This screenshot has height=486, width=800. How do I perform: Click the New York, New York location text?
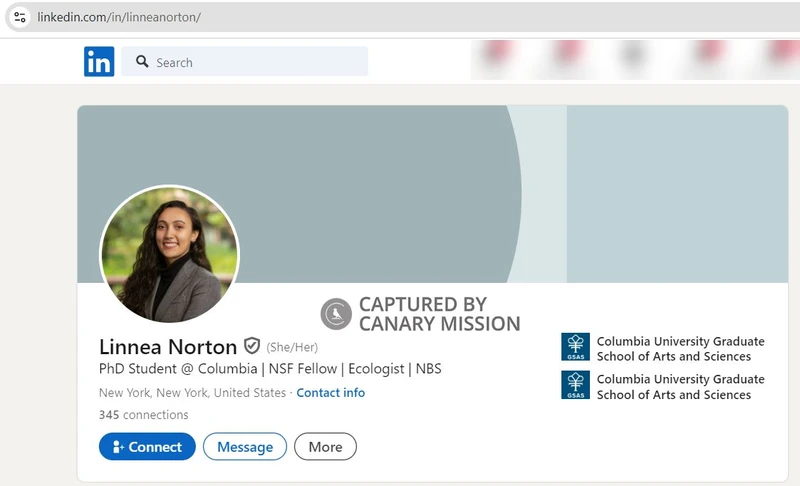tap(192, 393)
